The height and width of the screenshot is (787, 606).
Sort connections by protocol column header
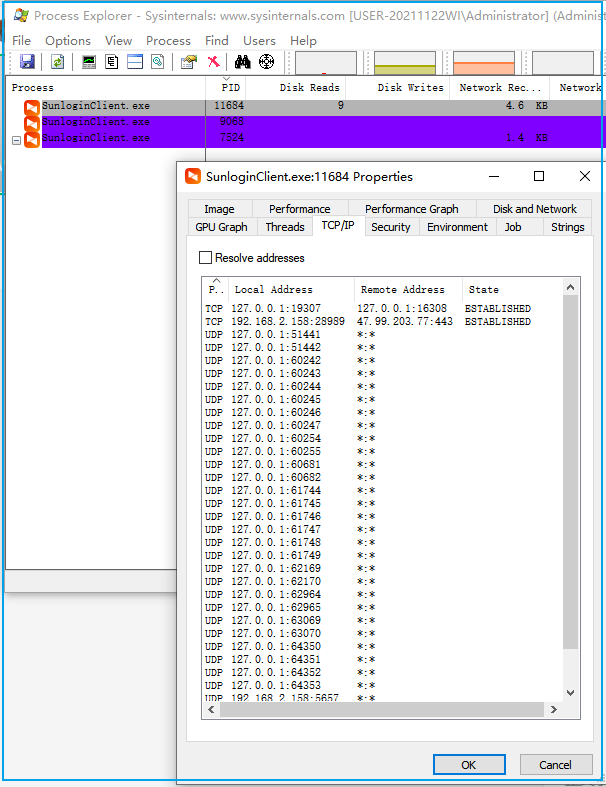pyautogui.click(x=215, y=290)
